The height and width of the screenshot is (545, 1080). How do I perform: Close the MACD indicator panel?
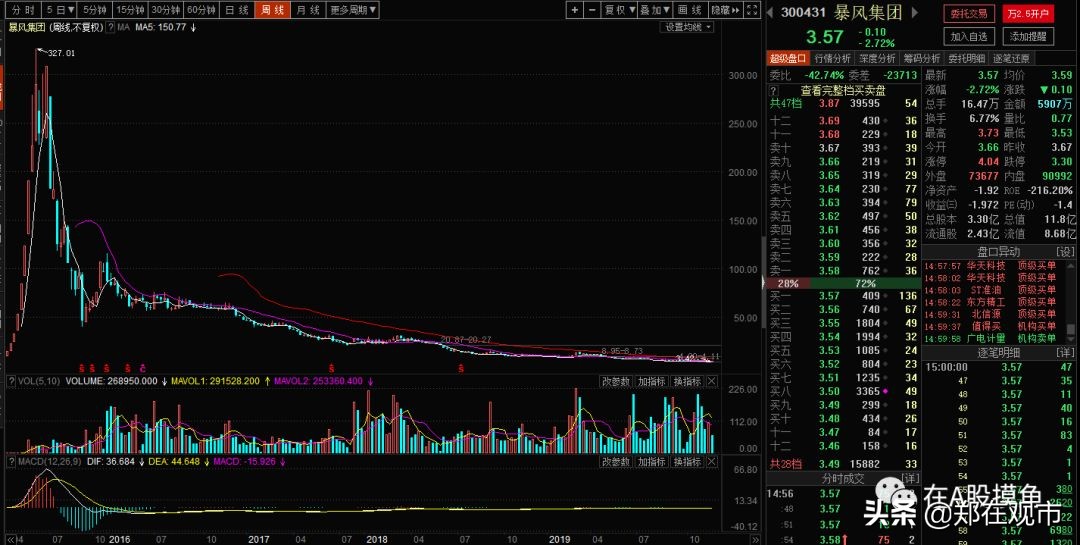point(712,461)
